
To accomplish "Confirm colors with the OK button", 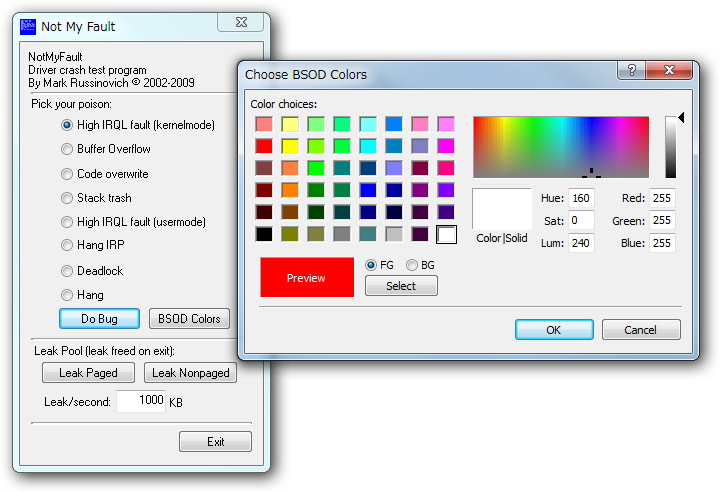I will tap(554, 330).
